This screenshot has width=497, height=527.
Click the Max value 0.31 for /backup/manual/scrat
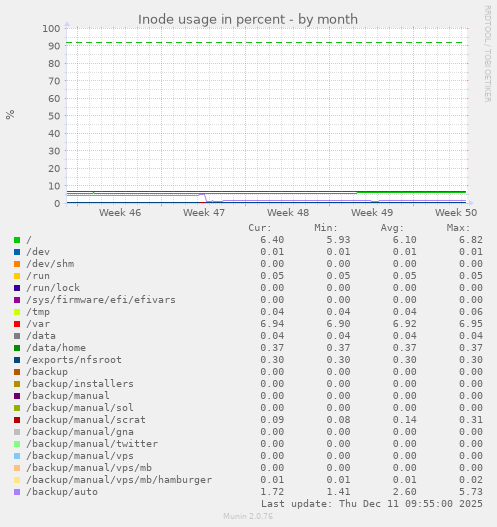[471, 420]
